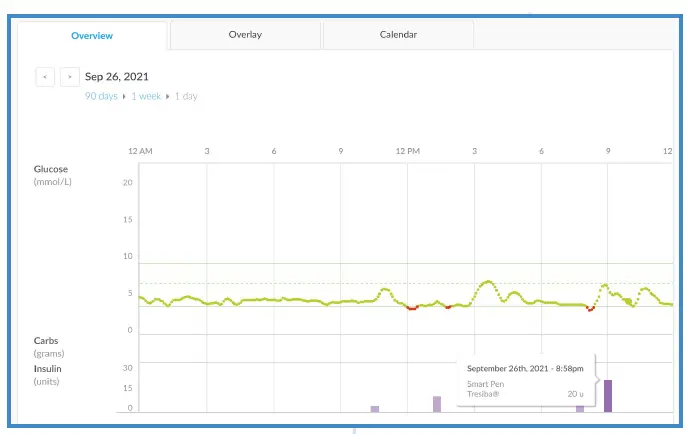Switch to 1 week range
This screenshot has height=434, width=694.
tap(146, 96)
